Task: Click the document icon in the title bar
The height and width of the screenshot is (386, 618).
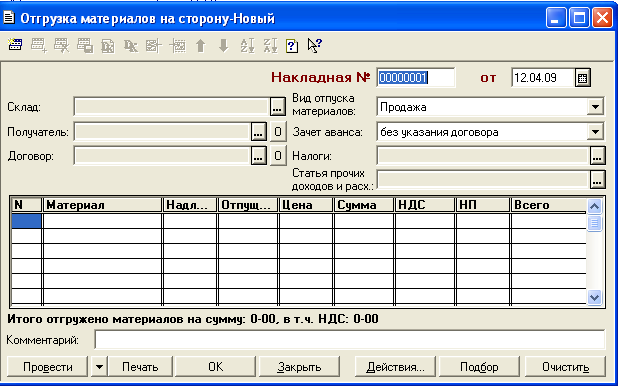Action: pos(9,18)
